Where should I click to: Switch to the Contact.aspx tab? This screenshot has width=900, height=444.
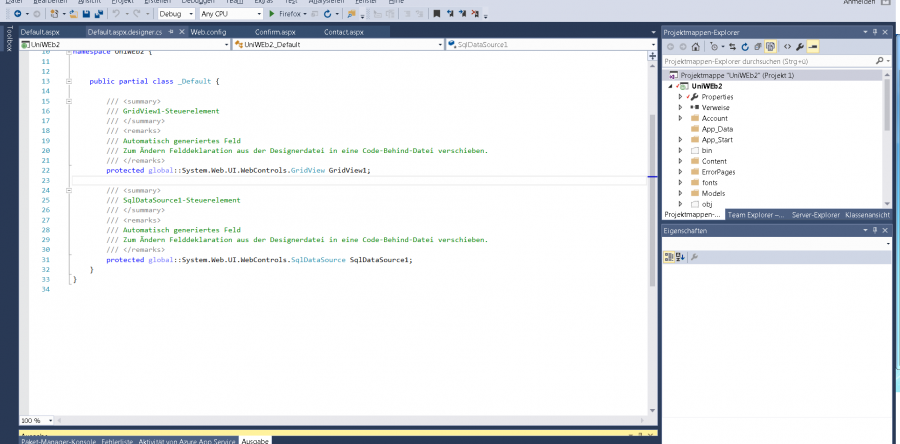(343, 32)
